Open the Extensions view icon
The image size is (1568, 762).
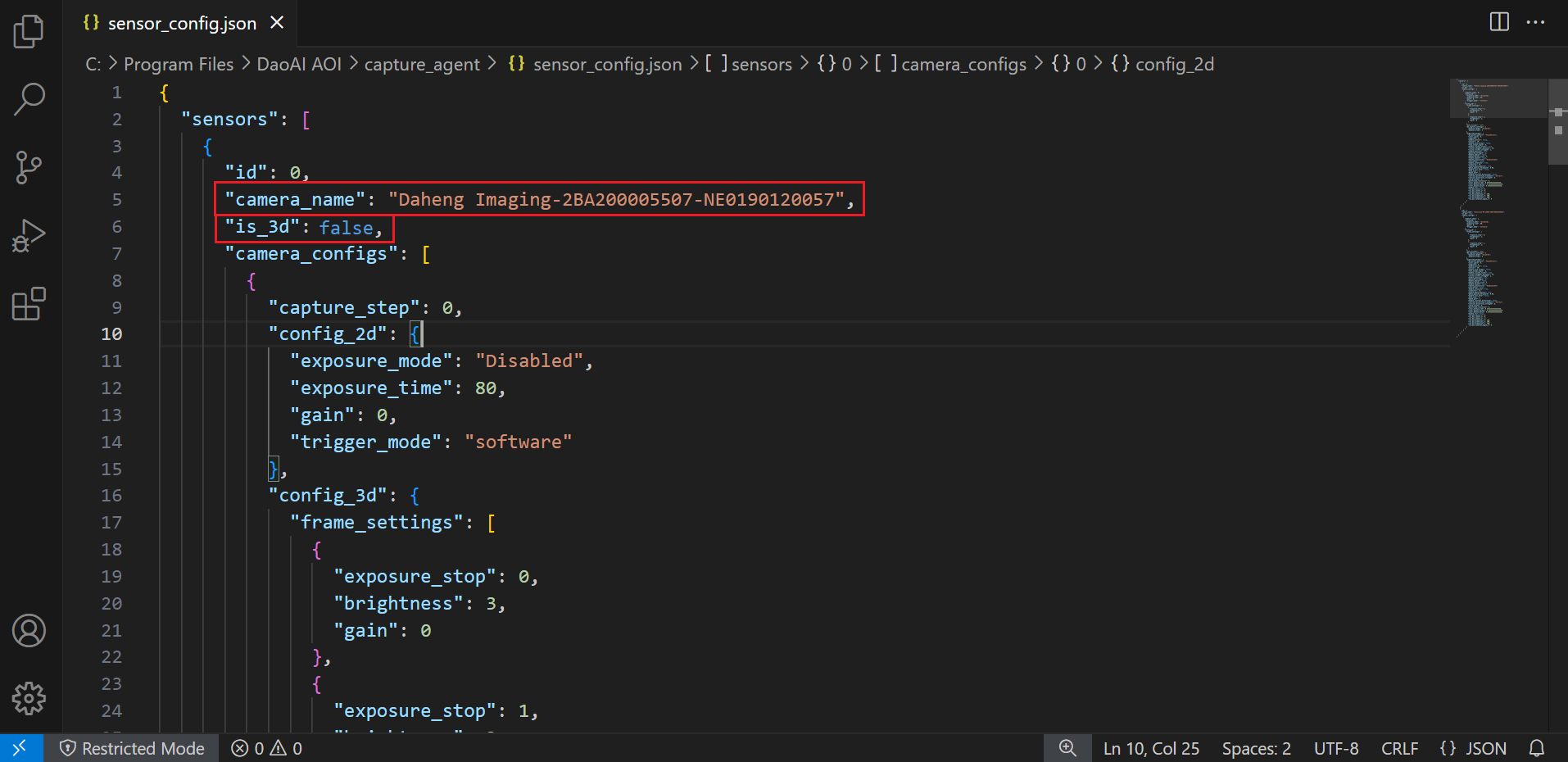pos(29,304)
